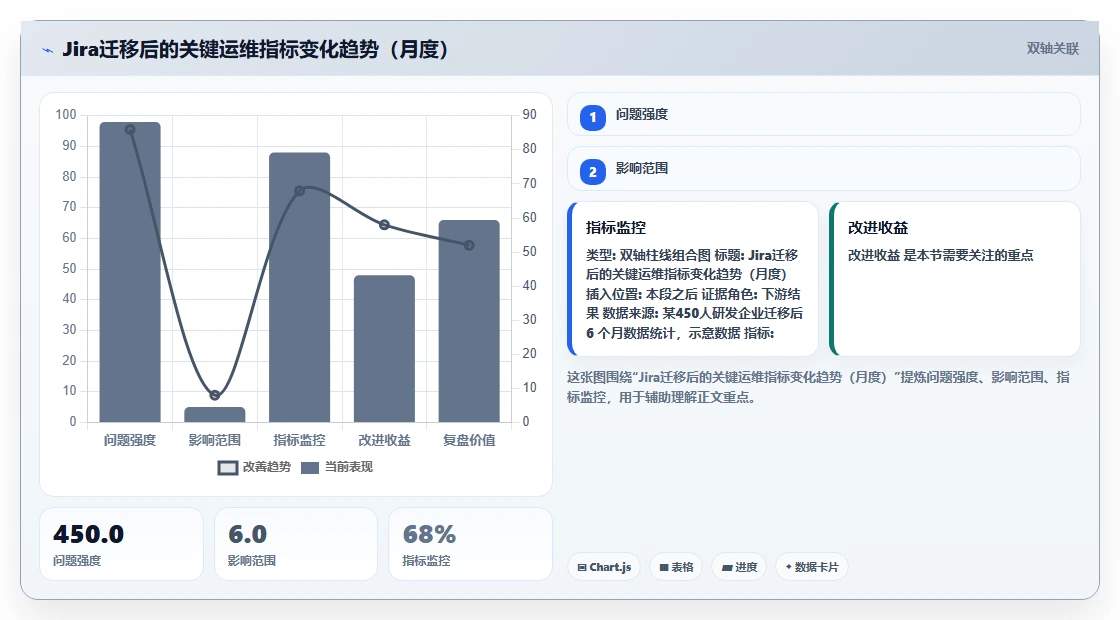Click the 复盘价值 x-axis label
This screenshot has width=1120, height=620.
coord(469,440)
